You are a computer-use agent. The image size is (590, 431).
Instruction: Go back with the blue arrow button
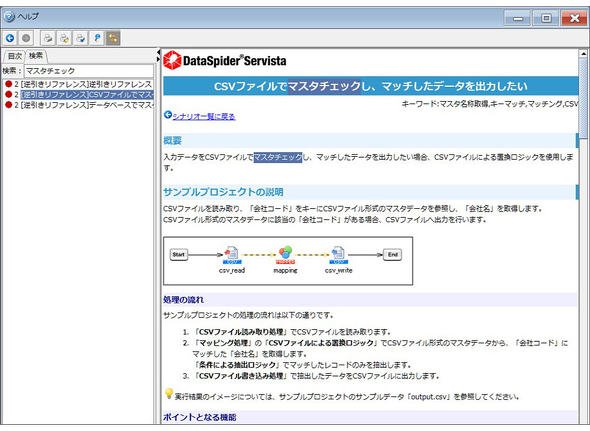[10, 38]
